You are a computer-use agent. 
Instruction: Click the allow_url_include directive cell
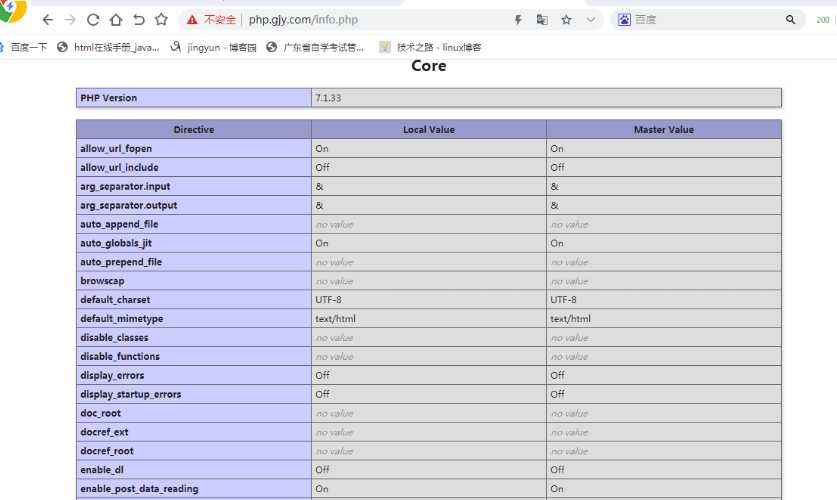click(194, 168)
